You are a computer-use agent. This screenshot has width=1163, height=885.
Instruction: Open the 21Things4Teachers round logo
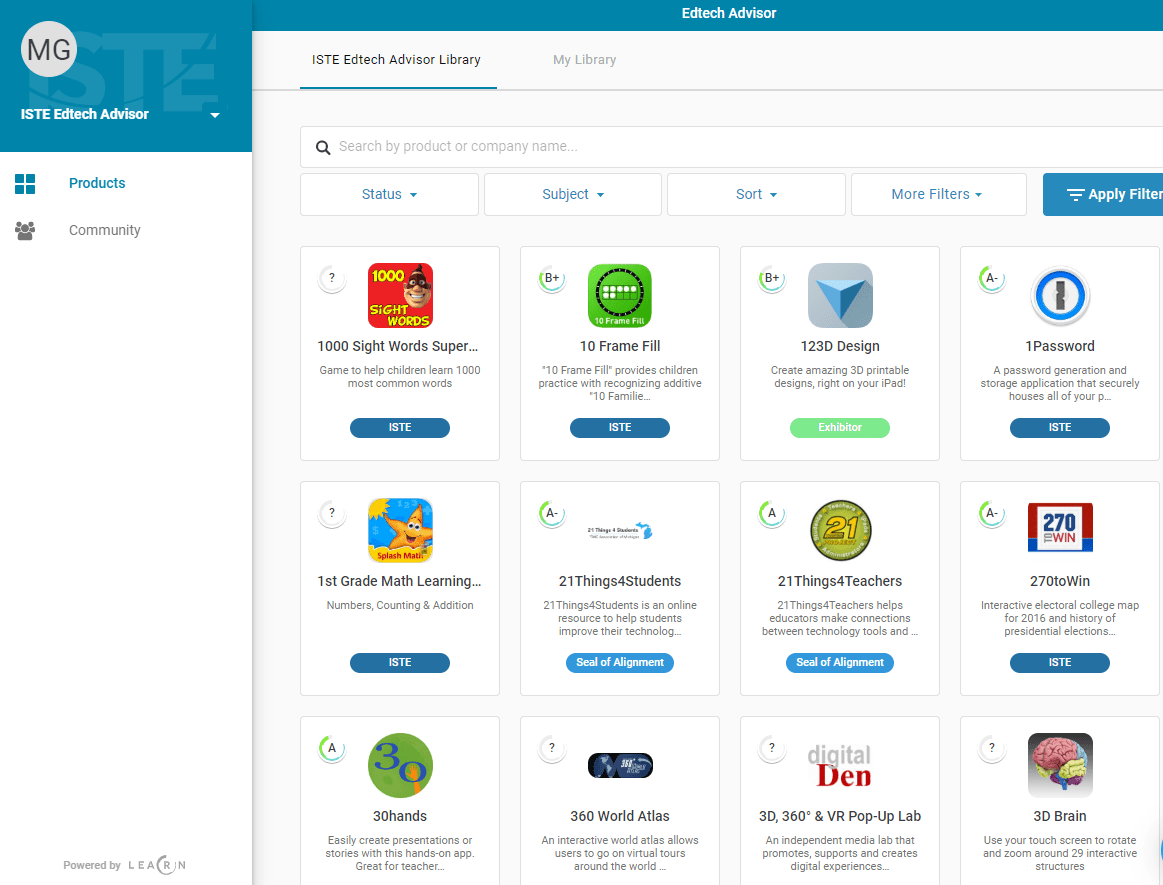click(840, 530)
